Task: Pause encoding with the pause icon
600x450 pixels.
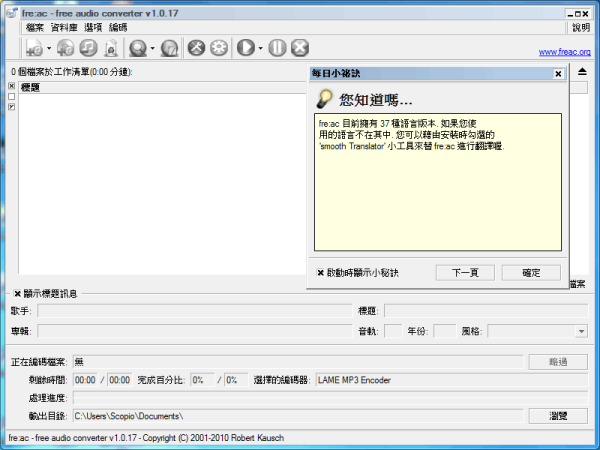Action: tap(277, 48)
